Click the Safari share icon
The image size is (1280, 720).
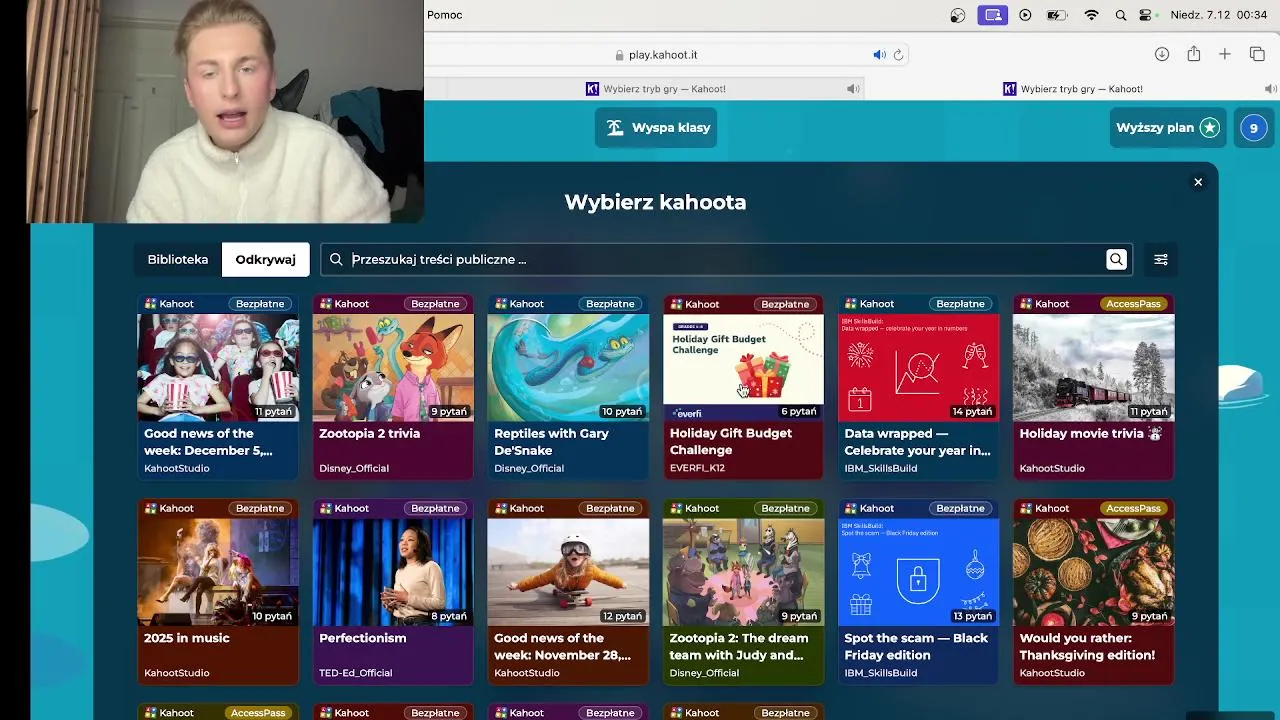click(x=1194, y=55)
